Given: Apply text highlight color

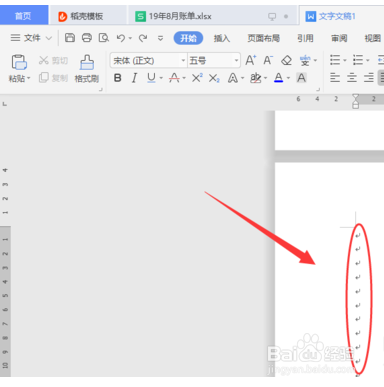Looking at the screenshot, I should pos(256,78).
